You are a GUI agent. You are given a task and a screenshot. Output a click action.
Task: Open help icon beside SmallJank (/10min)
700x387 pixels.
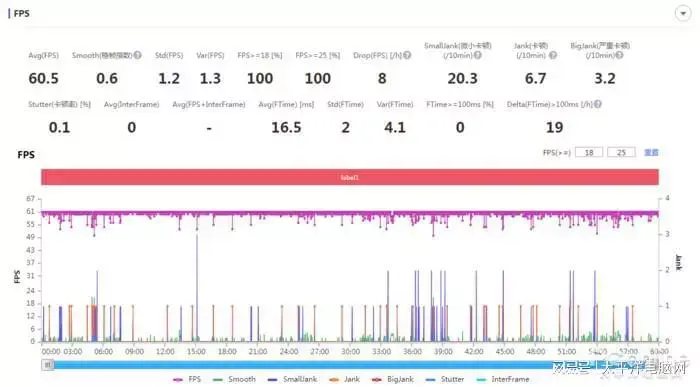477,55
